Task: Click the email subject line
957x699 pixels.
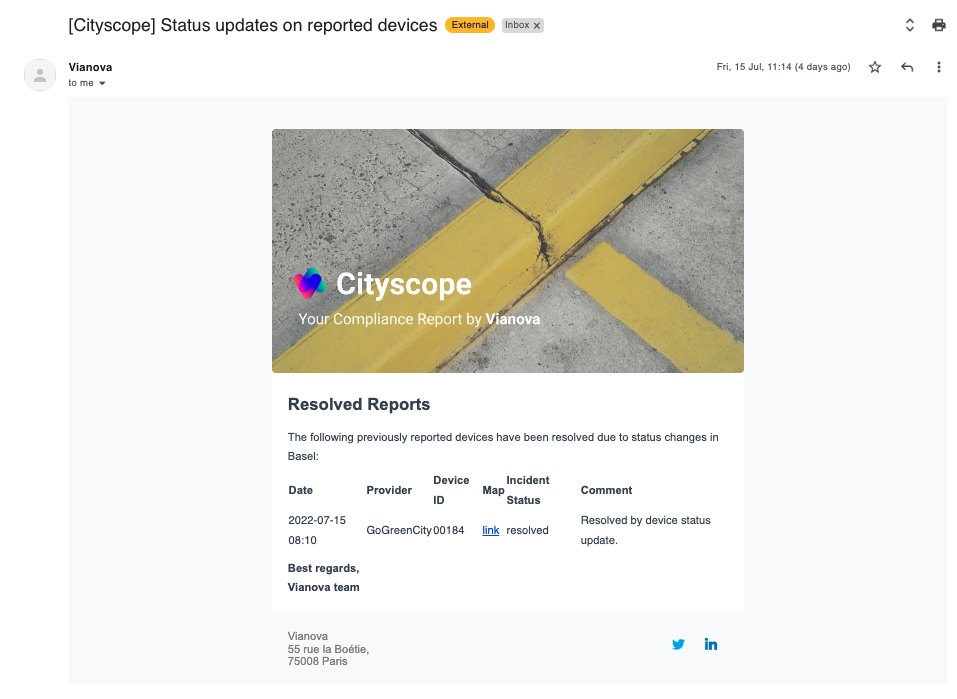Action: point(253,25)
